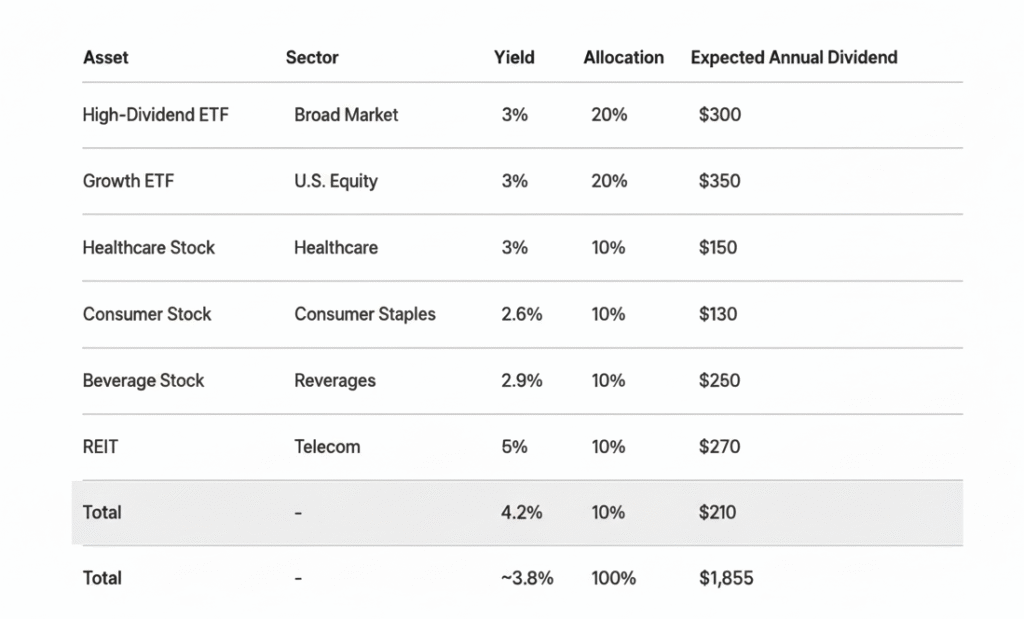Click the "$1,855" total dividend value

click(x=726, y=578)
